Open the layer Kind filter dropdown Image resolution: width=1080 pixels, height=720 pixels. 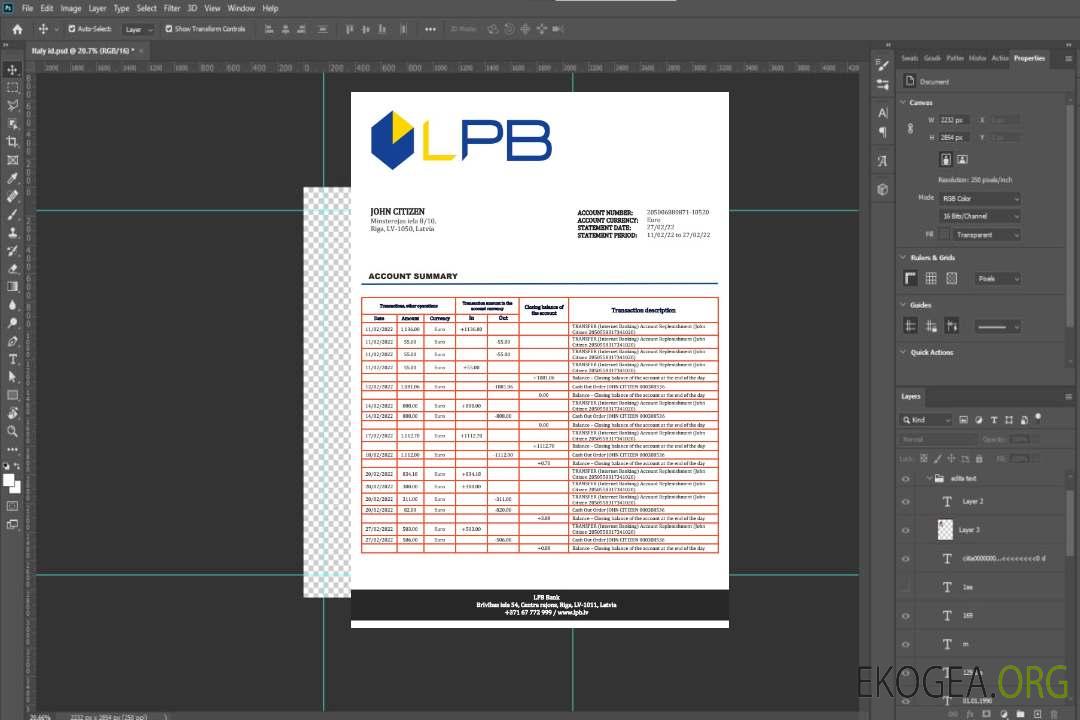(926, 420)
